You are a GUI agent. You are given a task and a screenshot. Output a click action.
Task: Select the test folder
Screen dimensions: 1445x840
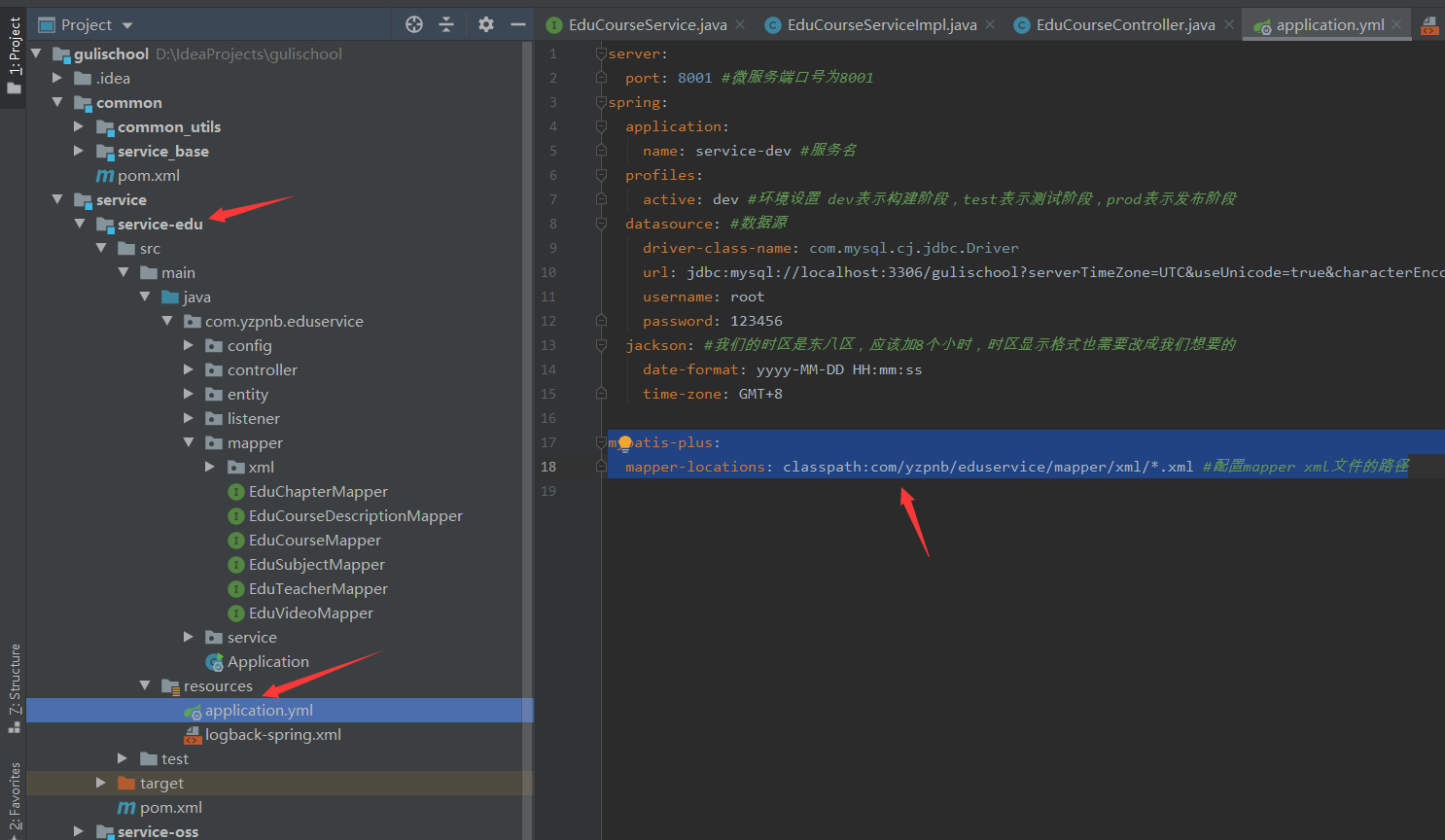pyautogui.click(x=164, y=758)
